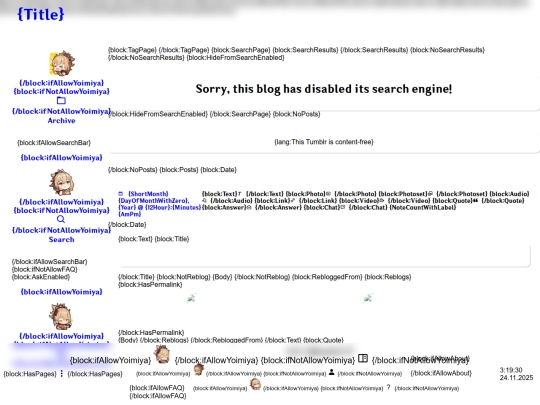Click the video icon after {block:Video}
540x405 pixels.
point(382,200)
